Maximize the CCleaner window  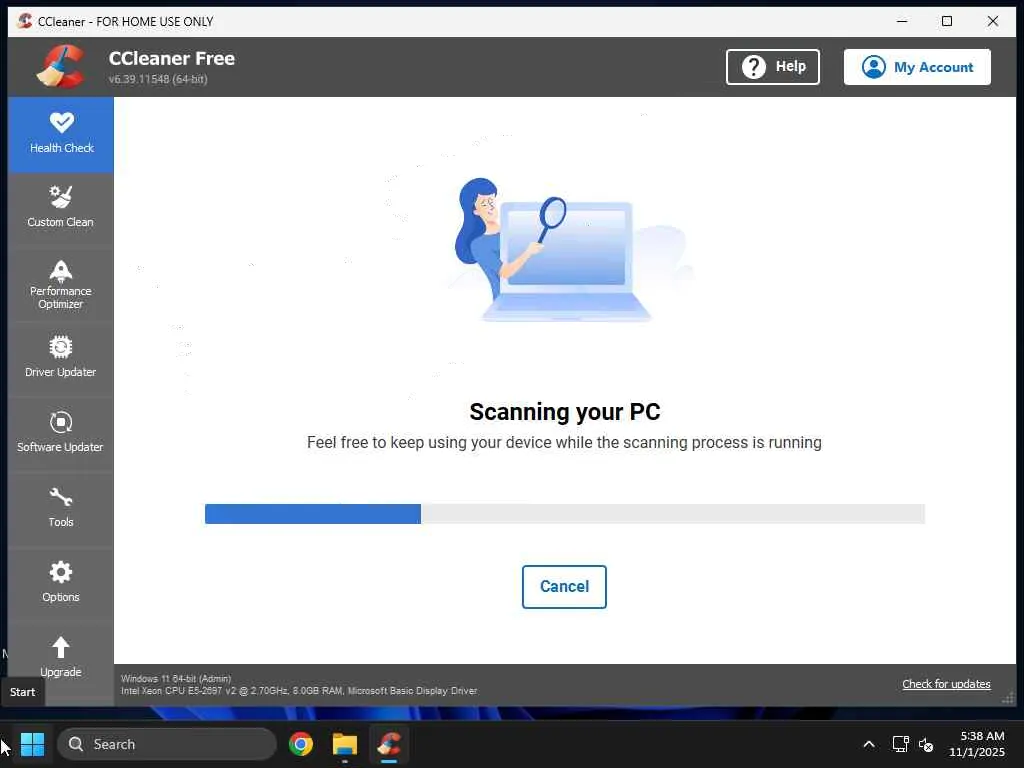tap(947, 21)
